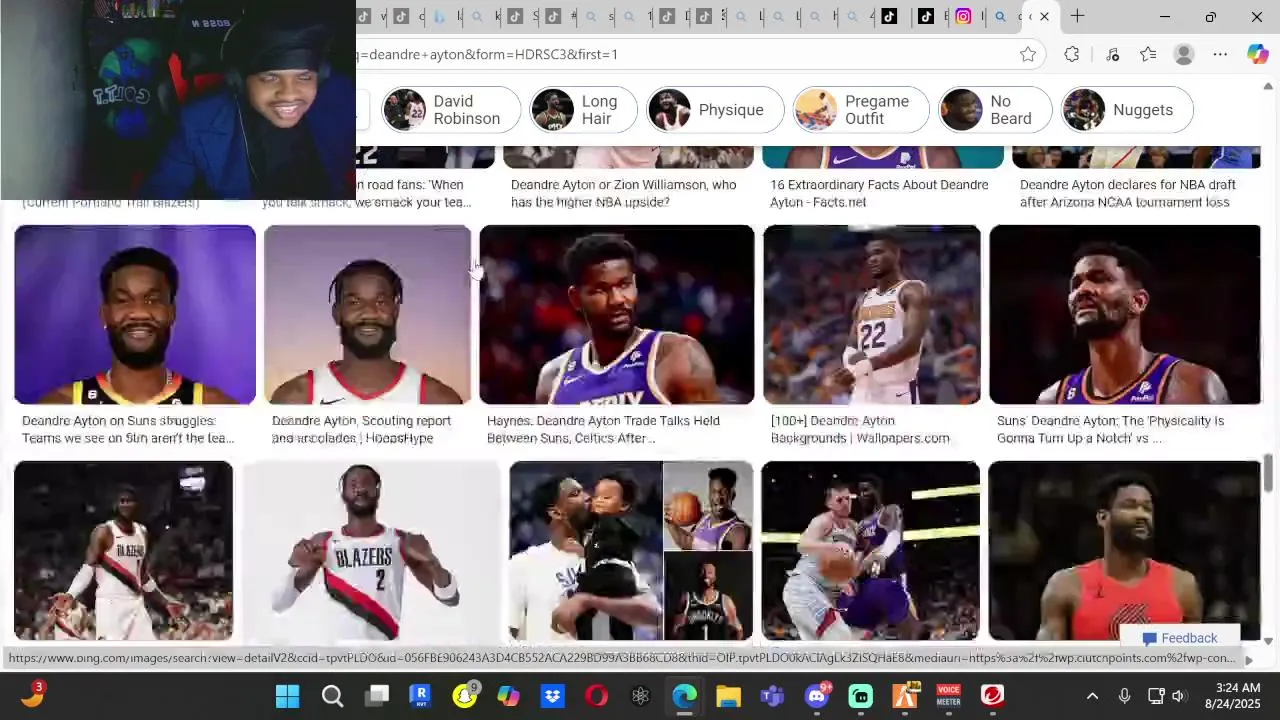Open browser Extensions icon
The image size is (1280, 720).
[1072, 54]
